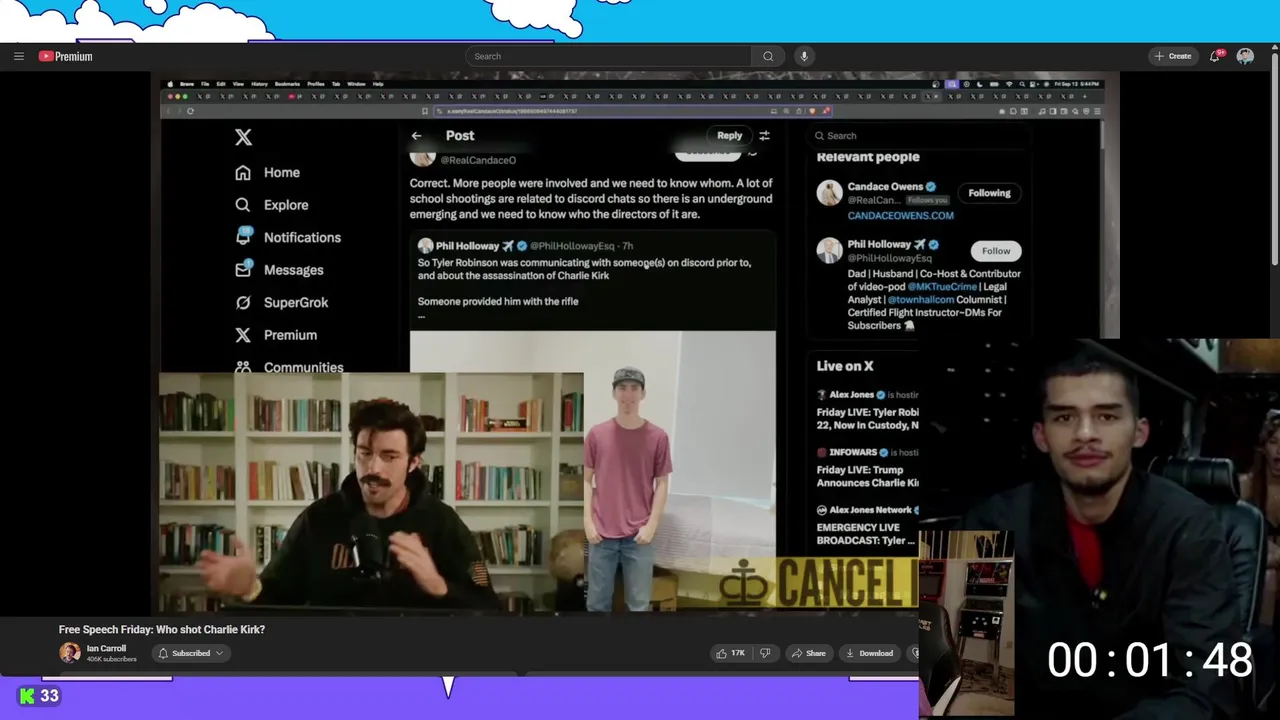Open the File menu in Brave

point(205,84)
